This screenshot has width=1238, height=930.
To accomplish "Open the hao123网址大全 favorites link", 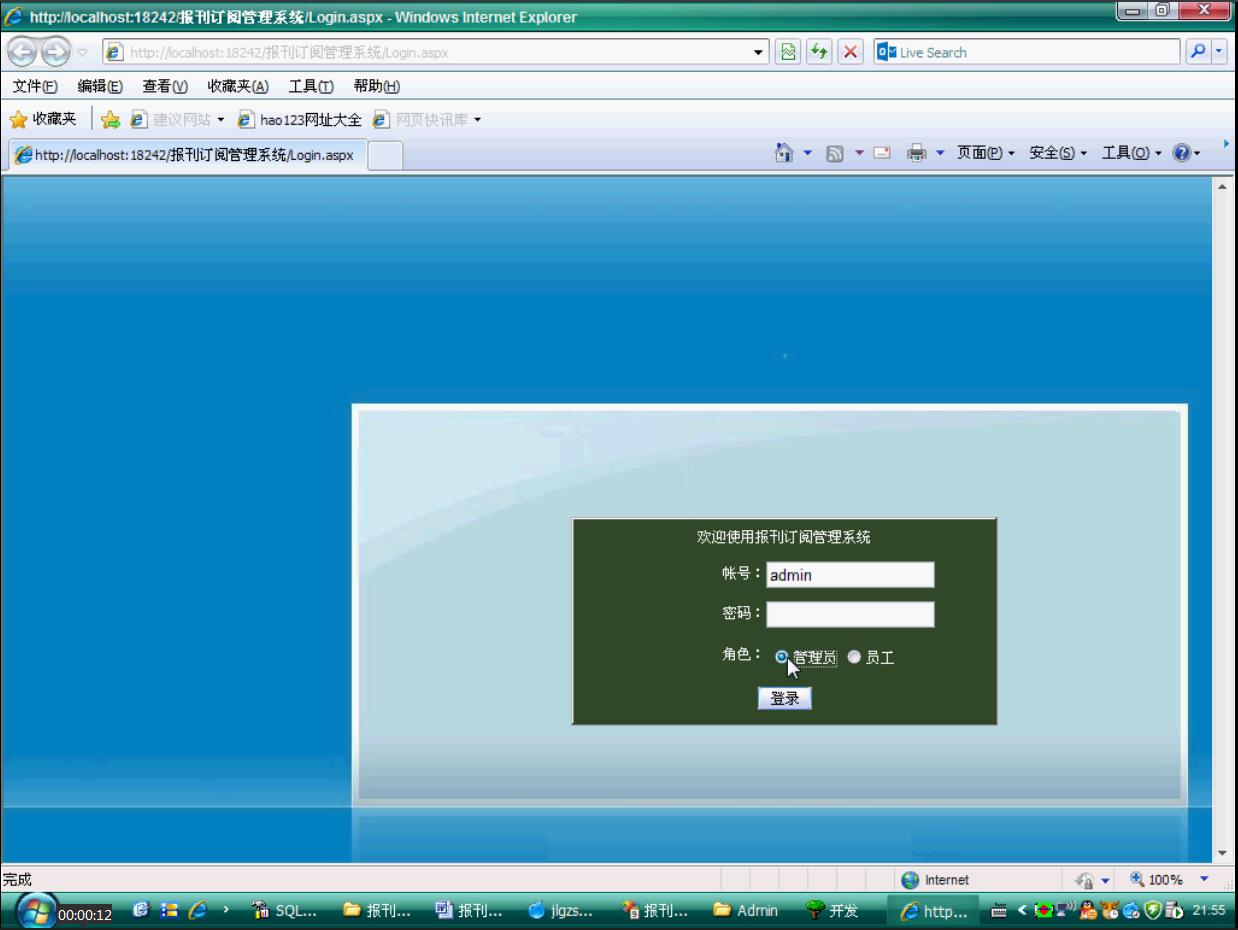I will 299,120.
